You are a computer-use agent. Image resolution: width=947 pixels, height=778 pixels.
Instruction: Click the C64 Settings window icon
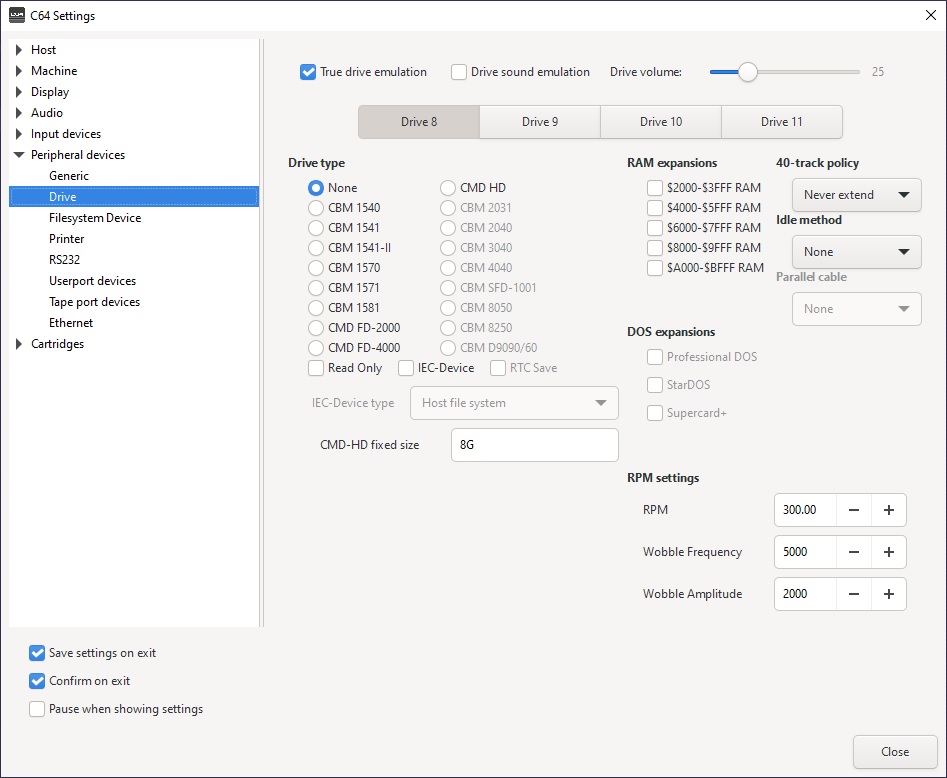(x=17, y=15)
